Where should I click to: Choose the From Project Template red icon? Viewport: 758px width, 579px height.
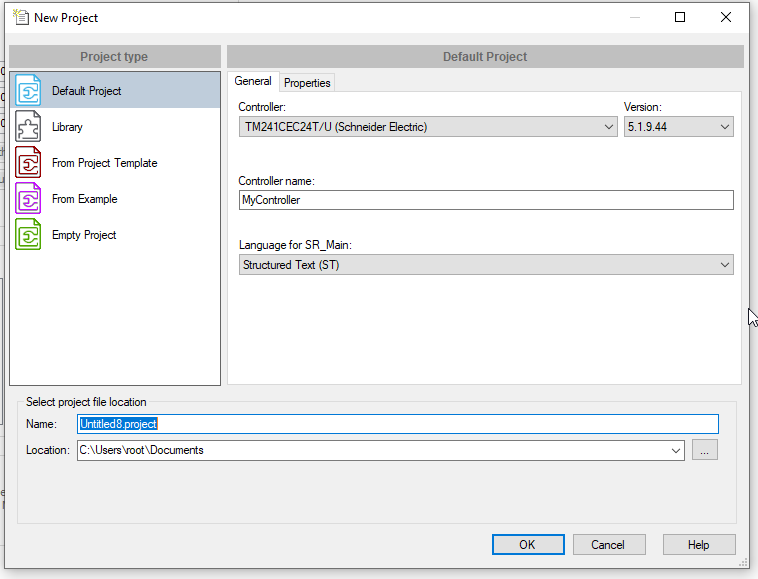28,162
